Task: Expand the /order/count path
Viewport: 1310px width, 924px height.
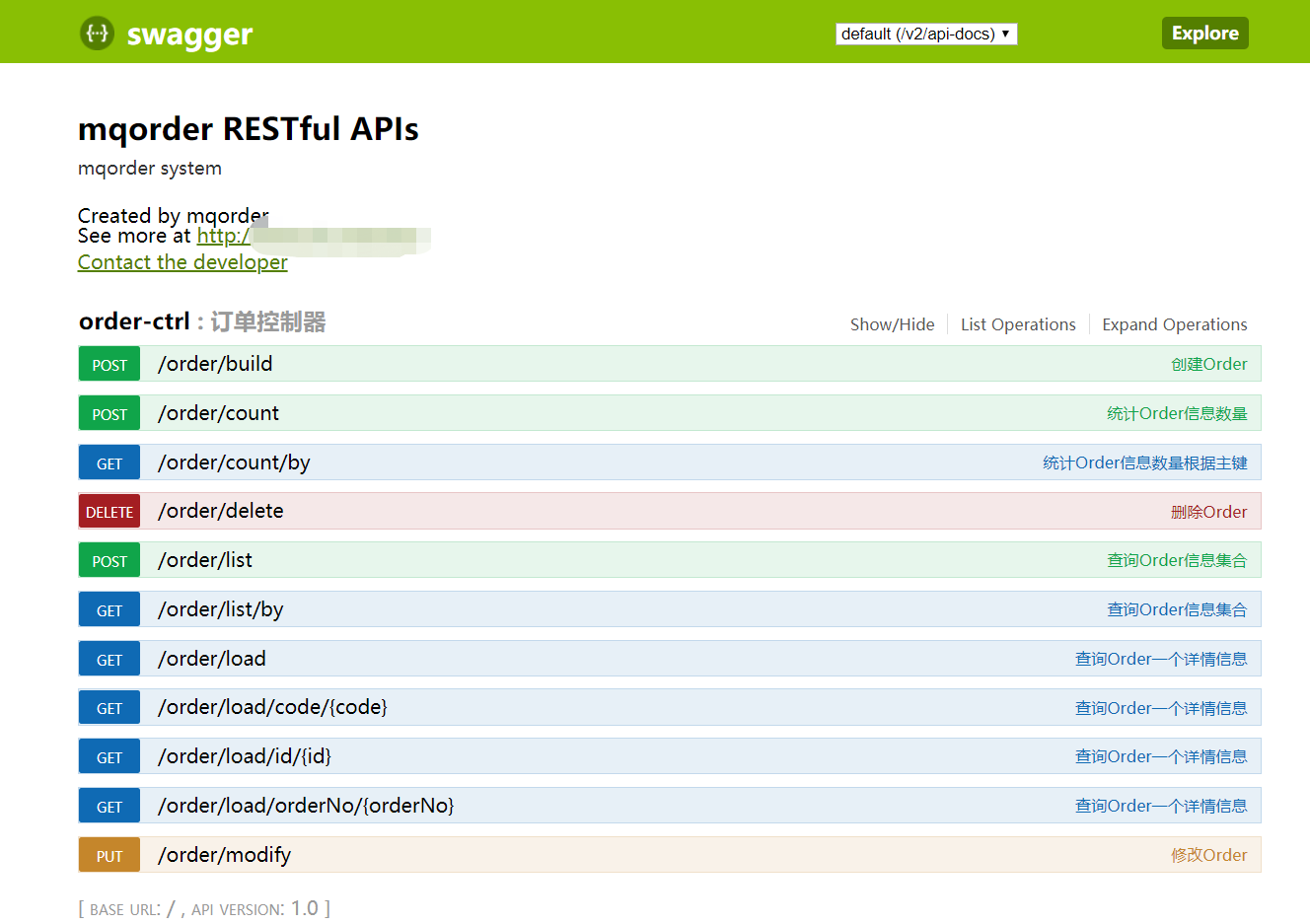Action: click(x=218, y=413)
